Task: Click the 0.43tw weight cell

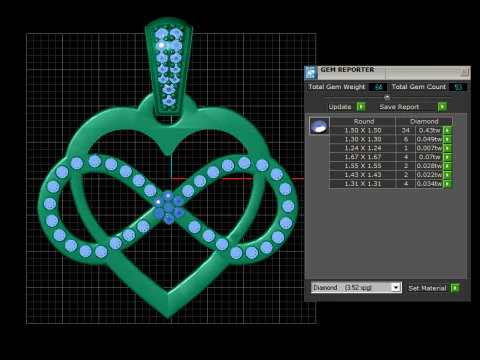Action: tap(429, 130)
